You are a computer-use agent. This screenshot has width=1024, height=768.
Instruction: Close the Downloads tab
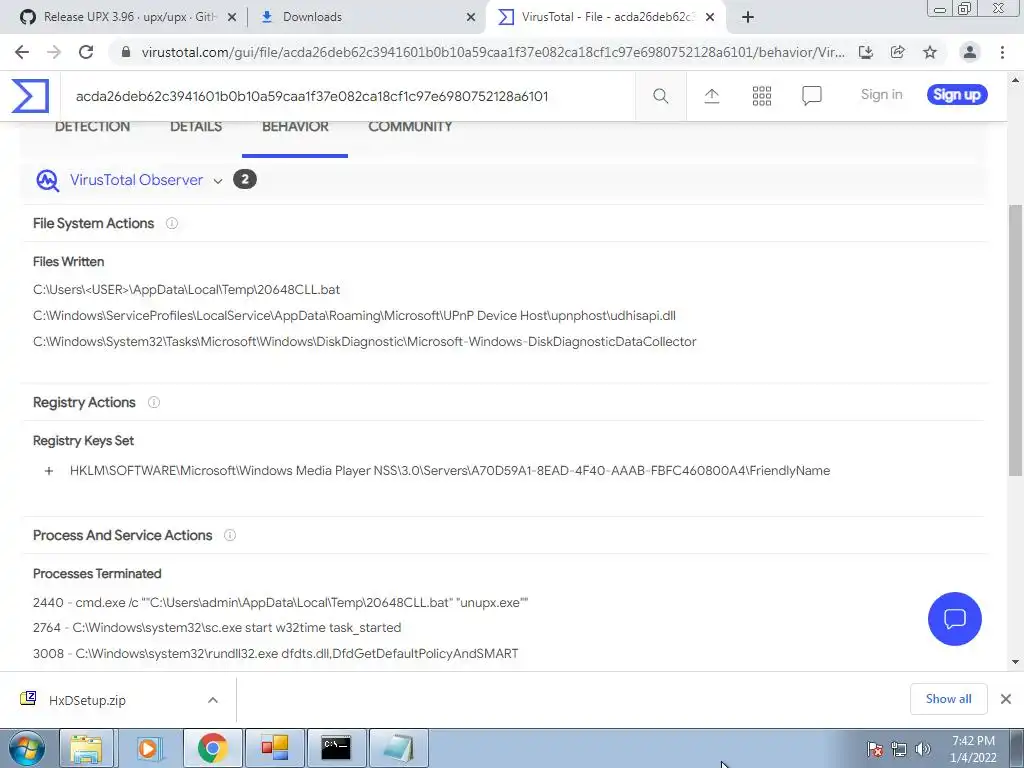pyautogui.click(x=471, y=18)
